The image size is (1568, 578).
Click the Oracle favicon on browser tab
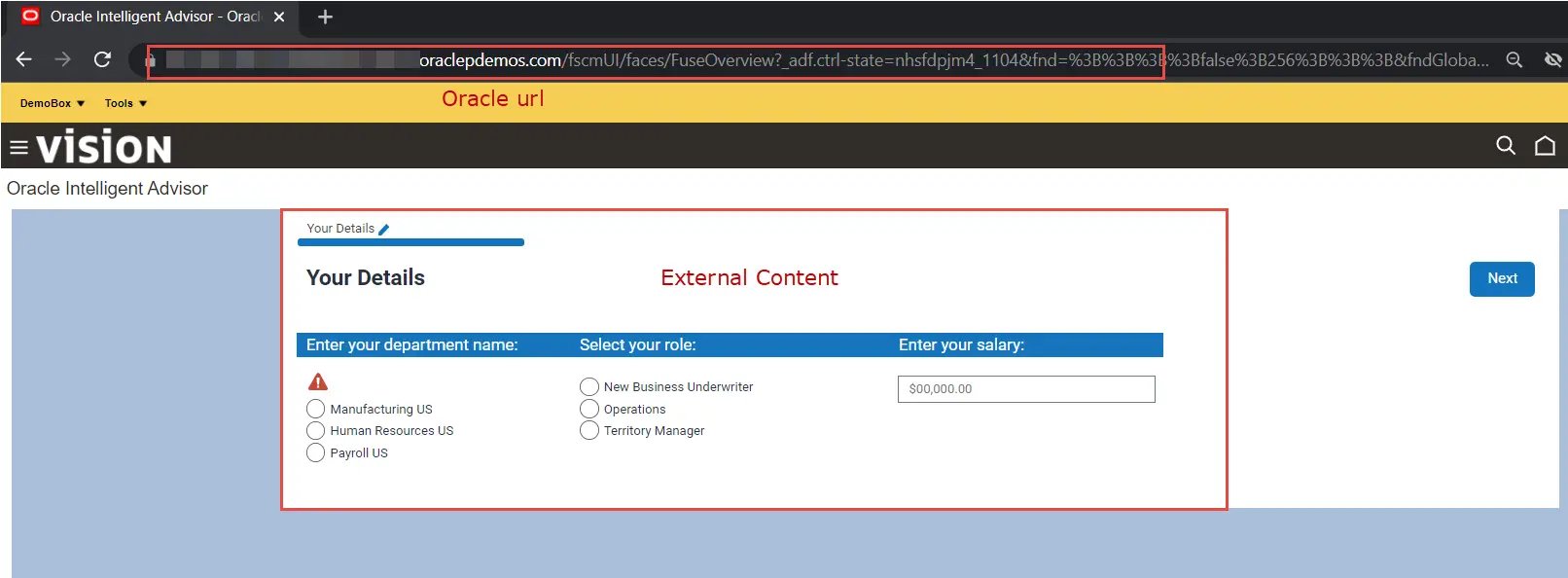tap(30, 17)
